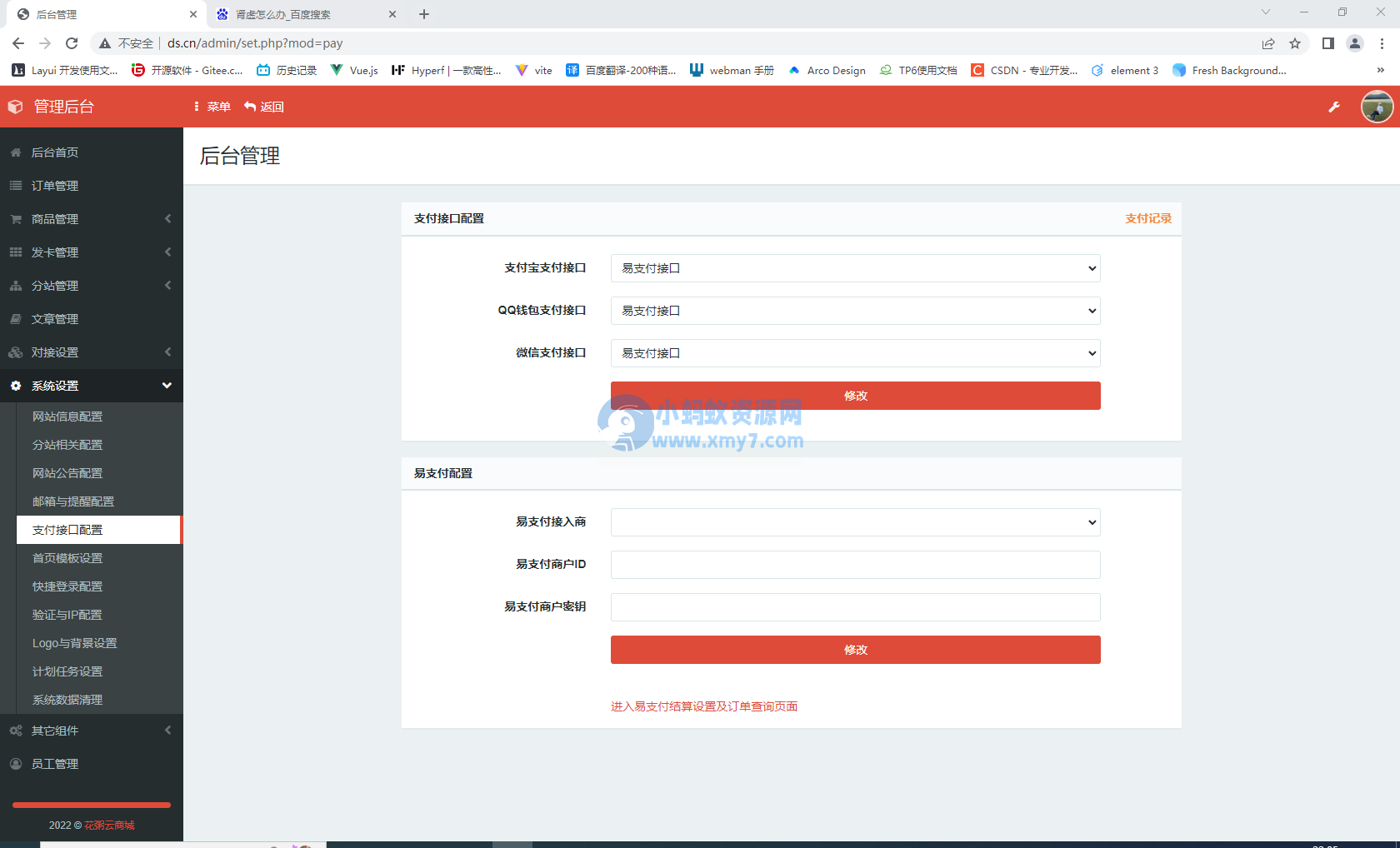Viewport: 1400px width, 848px height.
Task: Click the wrench settings icon in header
Action: point(1334,107)
